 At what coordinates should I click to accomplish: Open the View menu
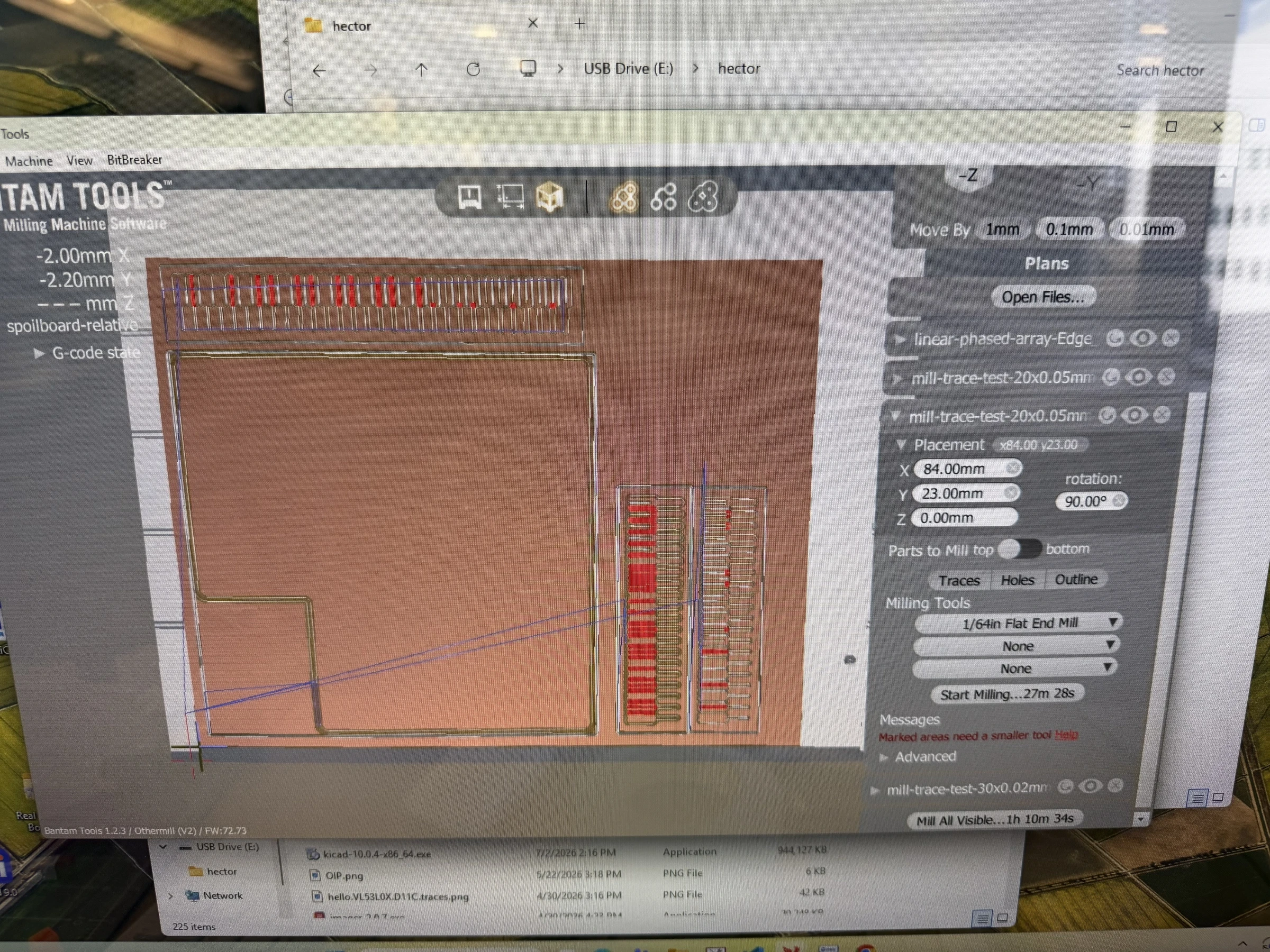(79, 161)
